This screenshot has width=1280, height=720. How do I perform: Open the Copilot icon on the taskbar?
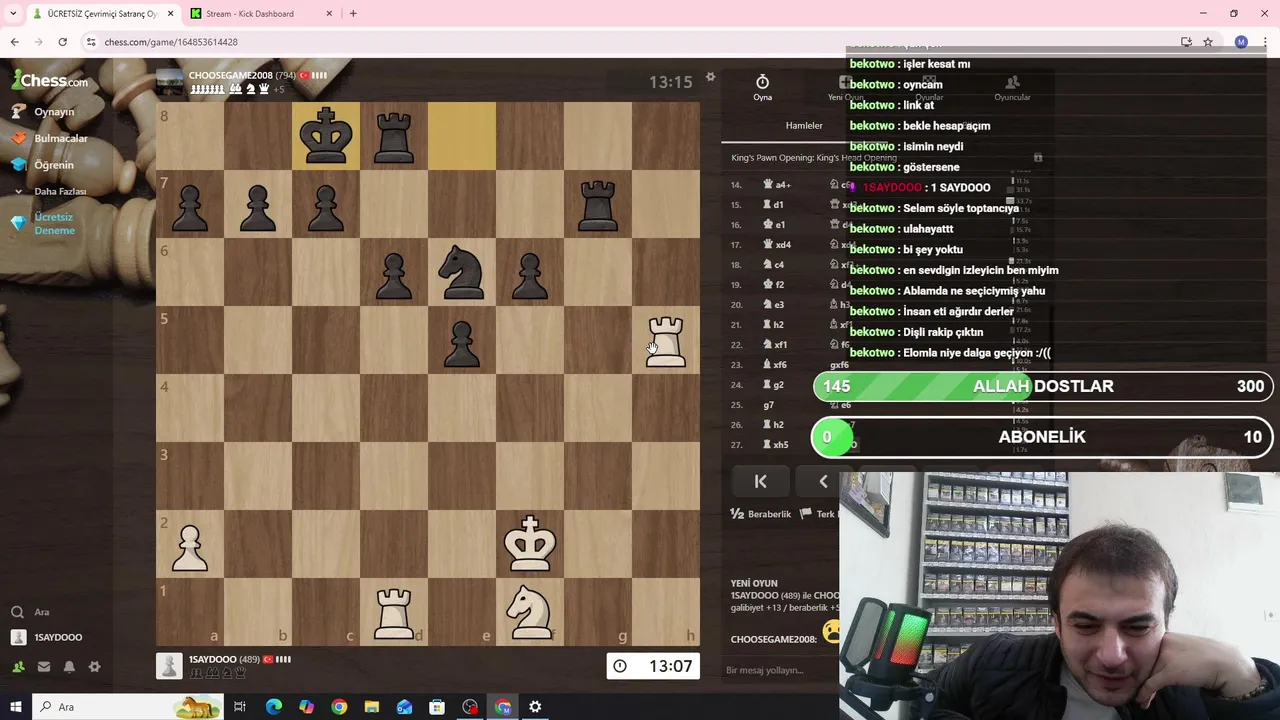306,707
